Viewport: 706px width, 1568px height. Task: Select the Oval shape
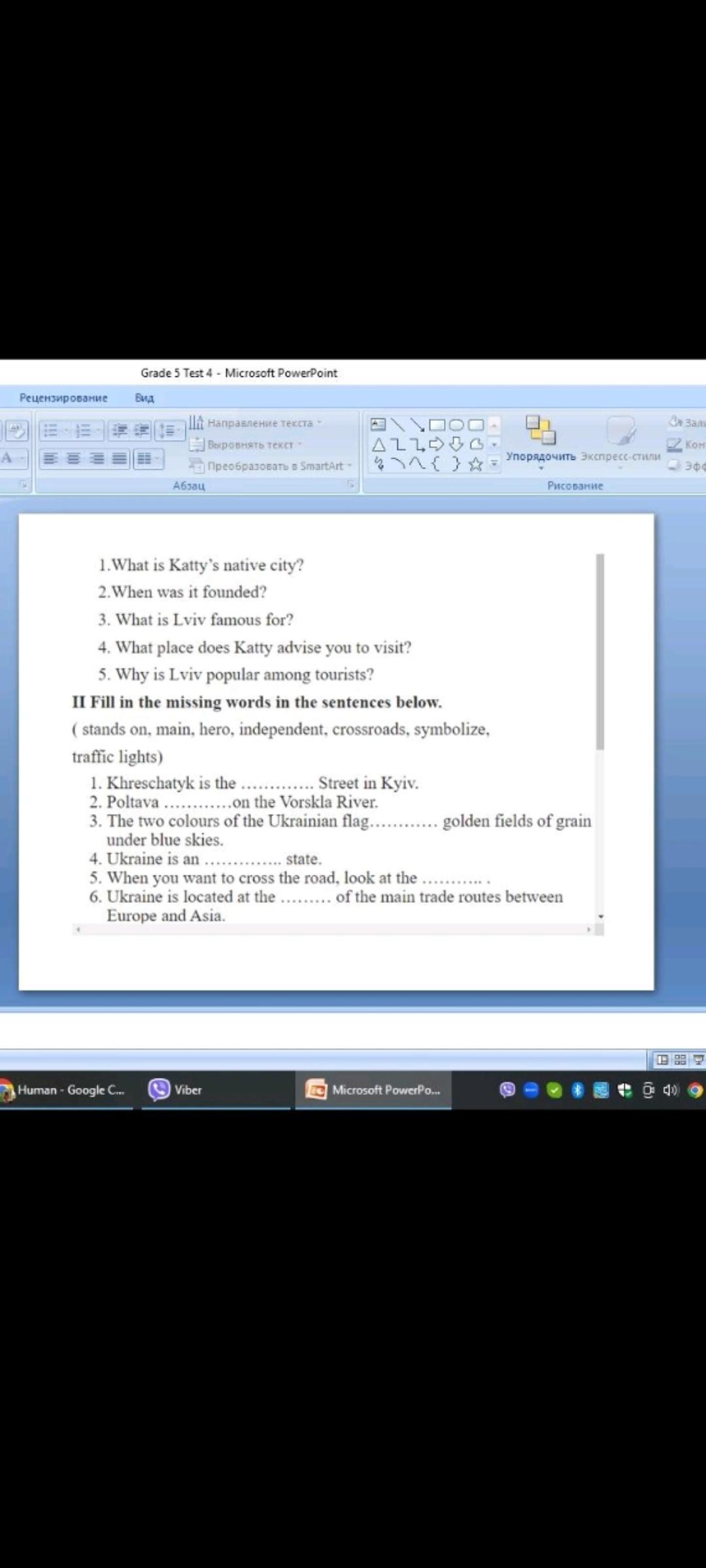click(x=456, y=425)
